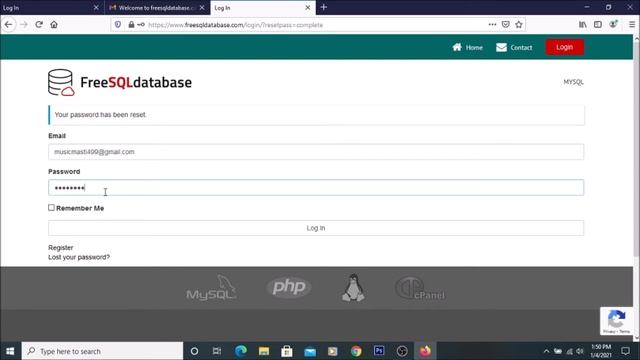Close the active Log In tab
This screenshot has width=640, height=360.
[308, 8]
